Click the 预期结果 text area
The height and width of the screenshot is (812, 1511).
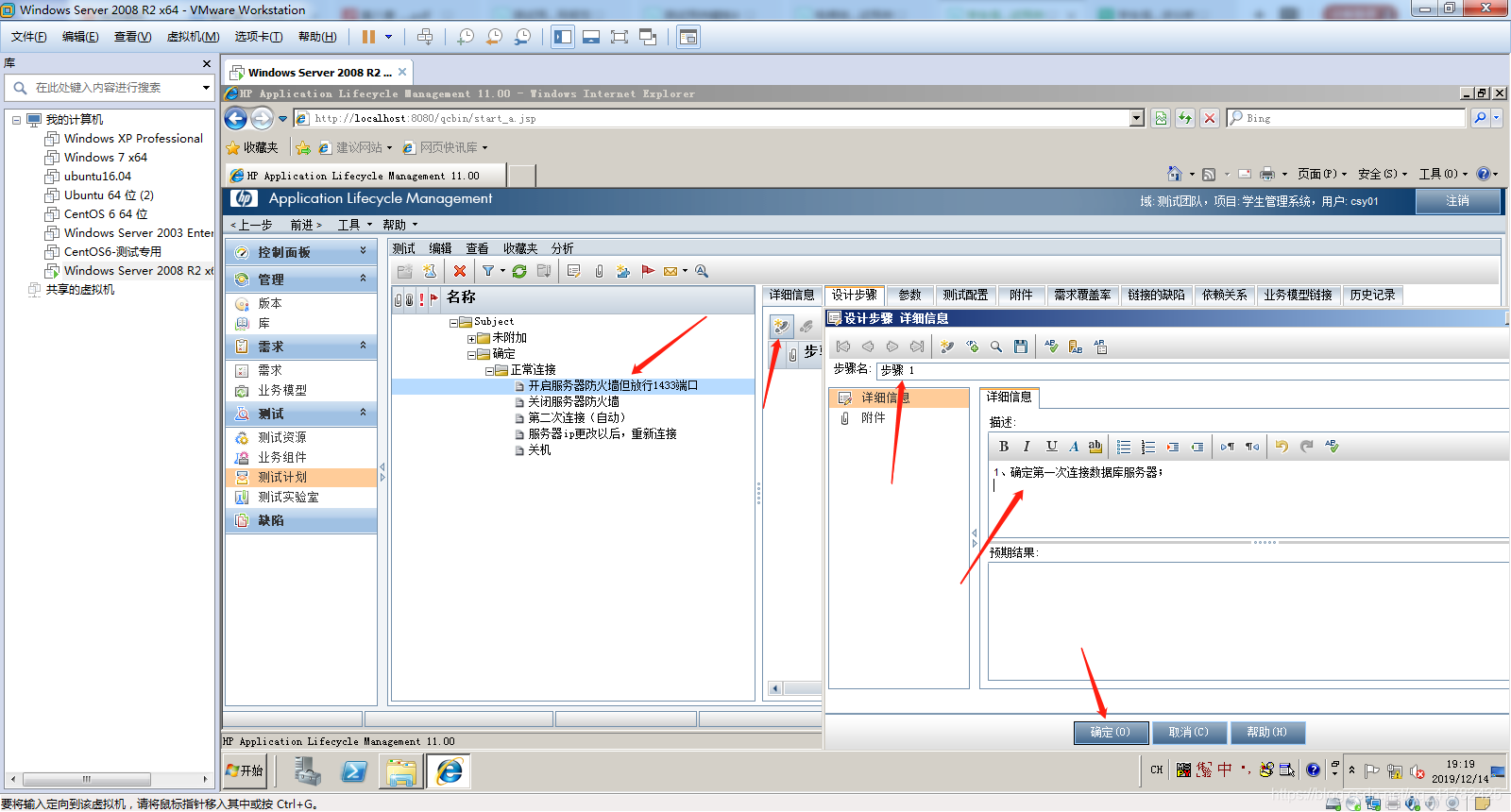[1248, 620]
